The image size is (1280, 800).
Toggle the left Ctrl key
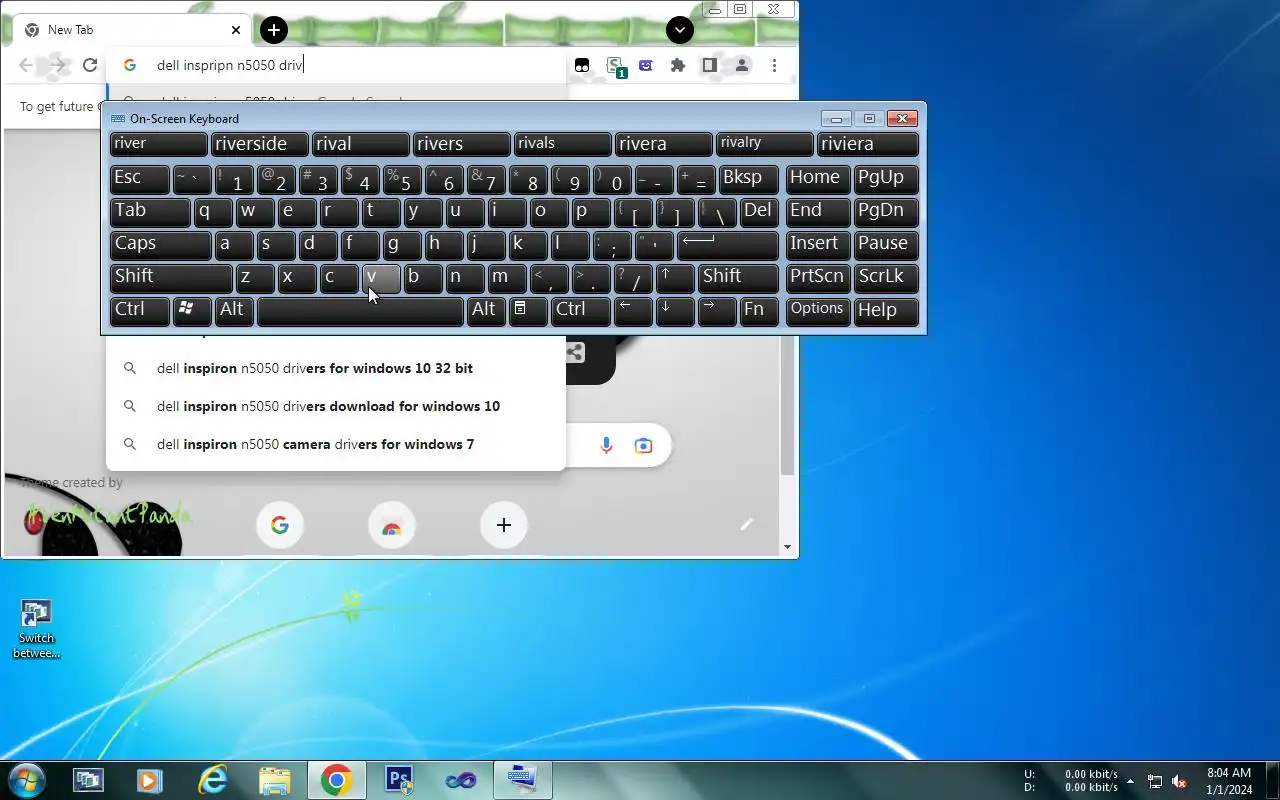tap(140, 311)
